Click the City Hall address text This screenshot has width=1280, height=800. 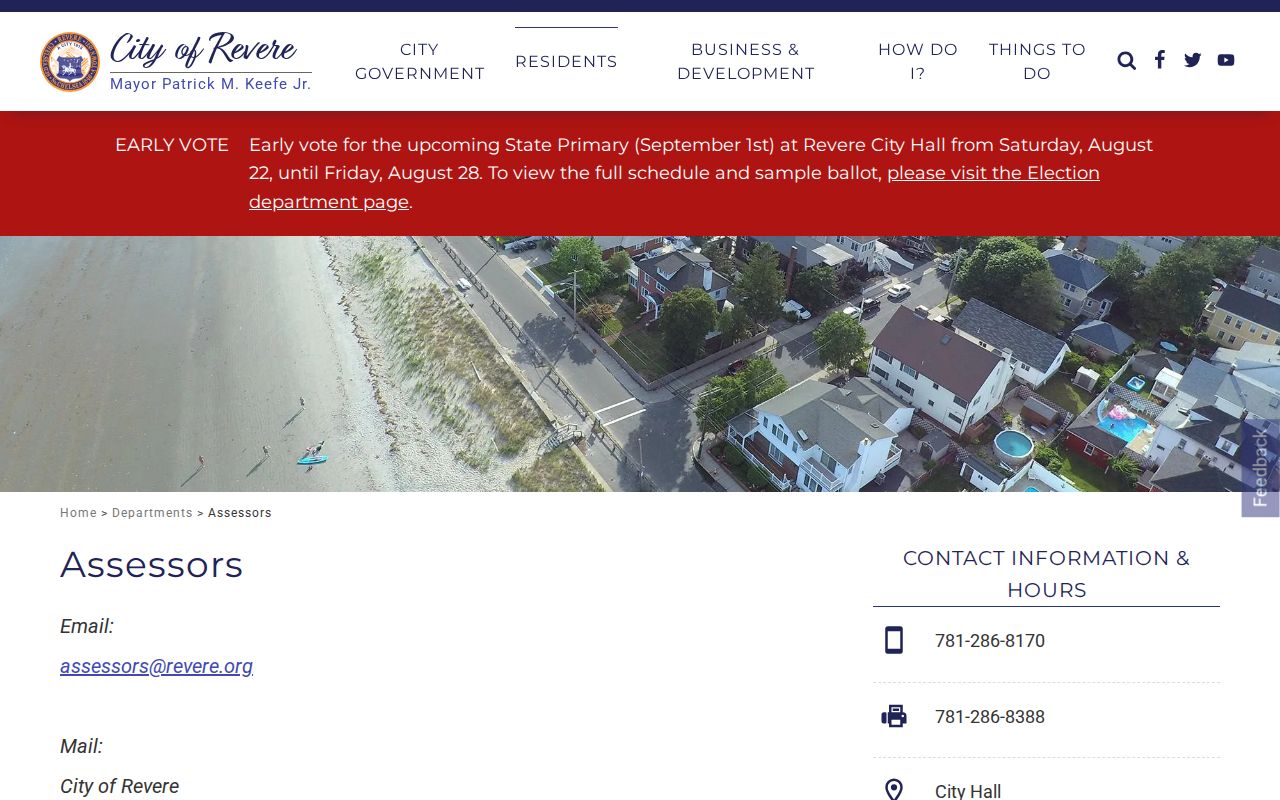tap(968, 791)
